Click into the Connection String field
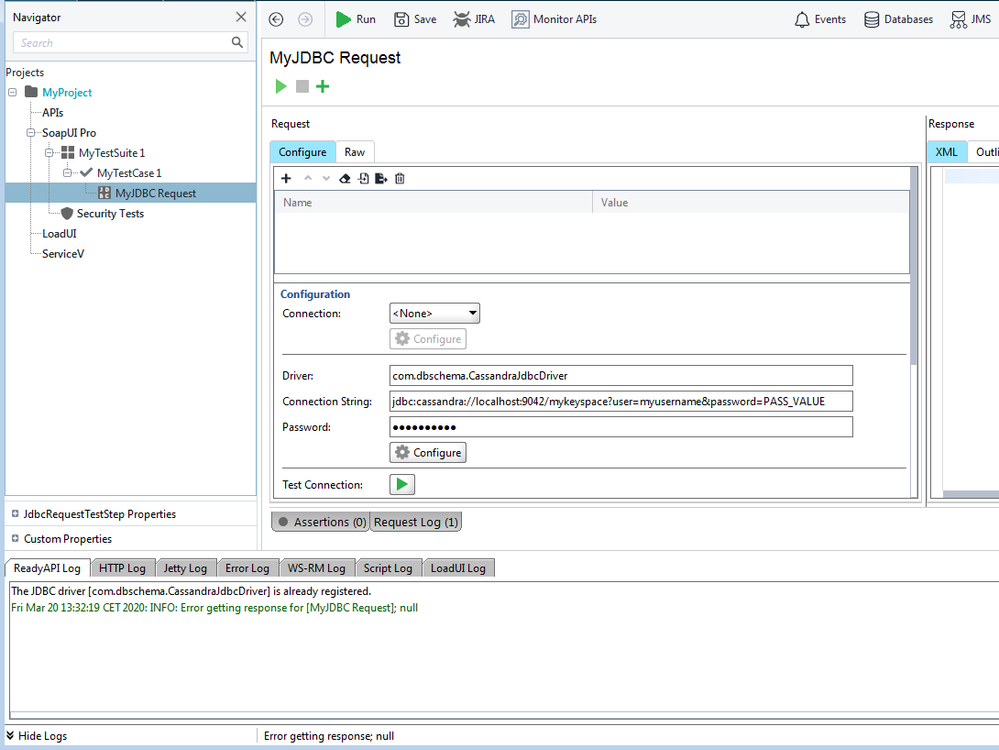The height and width of the screenshot is (750, 999). click(620, 401)
